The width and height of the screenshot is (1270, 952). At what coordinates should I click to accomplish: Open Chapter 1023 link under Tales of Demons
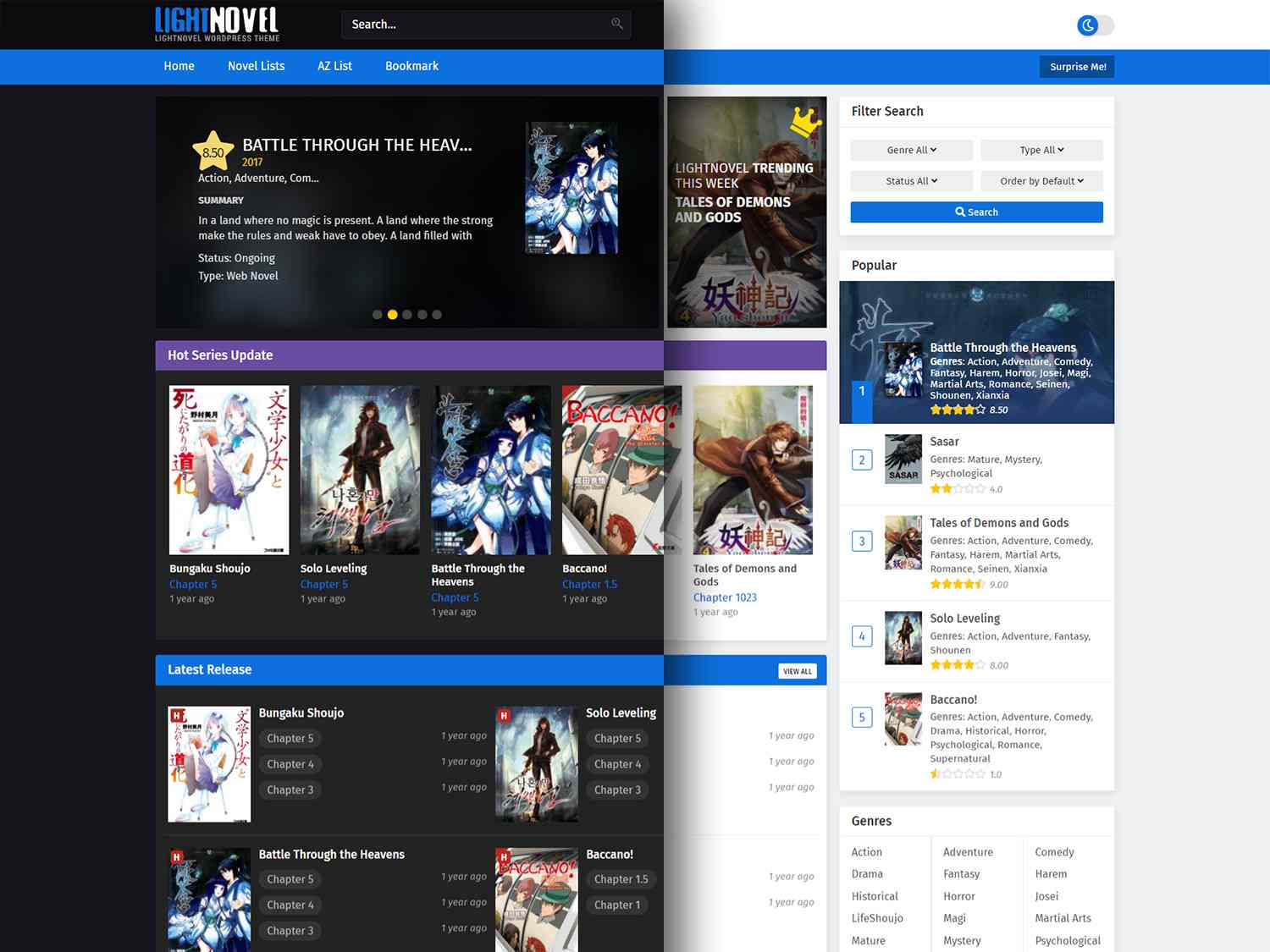point(725,597)
